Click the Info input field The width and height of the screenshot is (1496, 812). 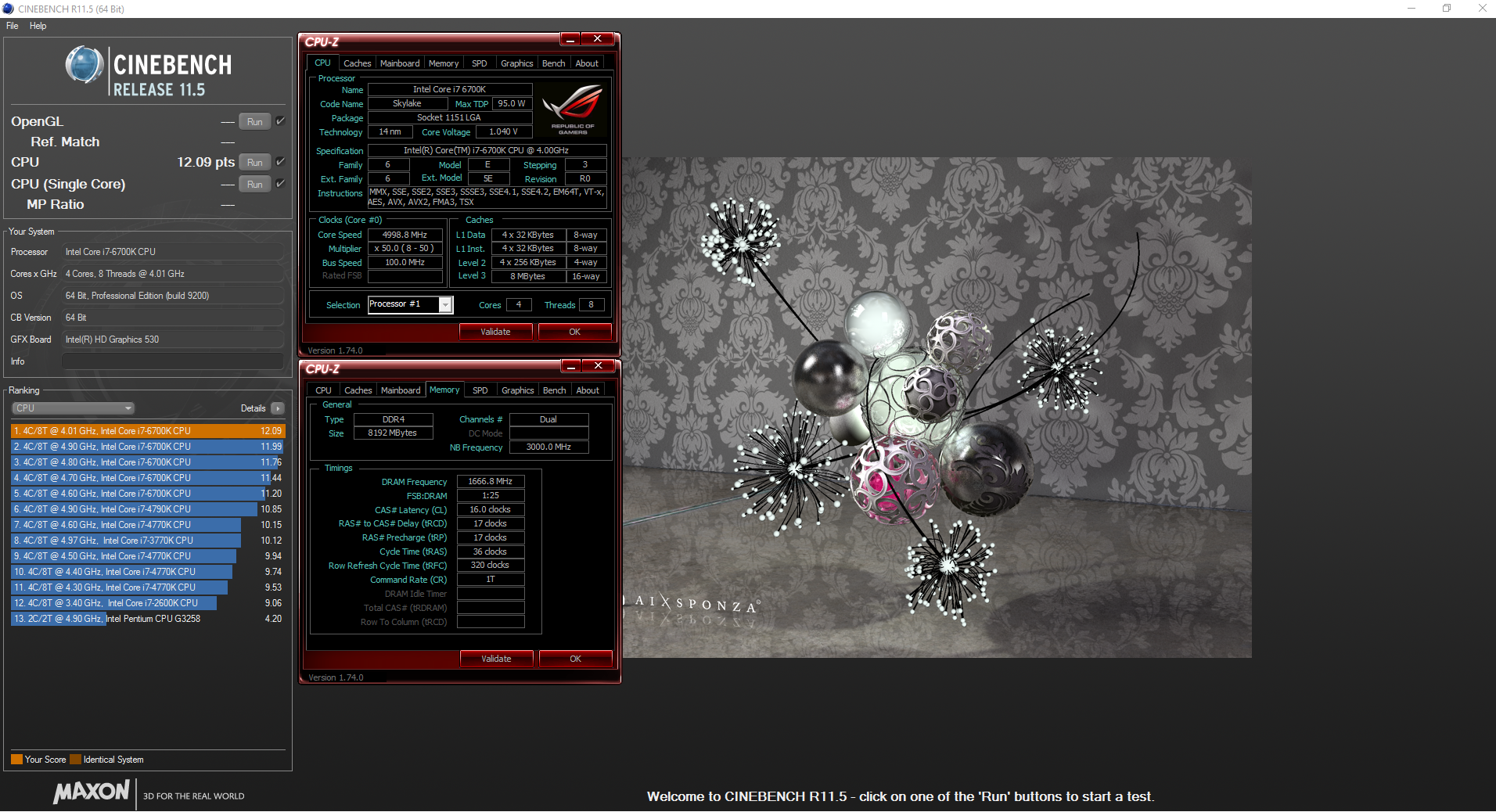pyautogui.click(x=172, y=361)
